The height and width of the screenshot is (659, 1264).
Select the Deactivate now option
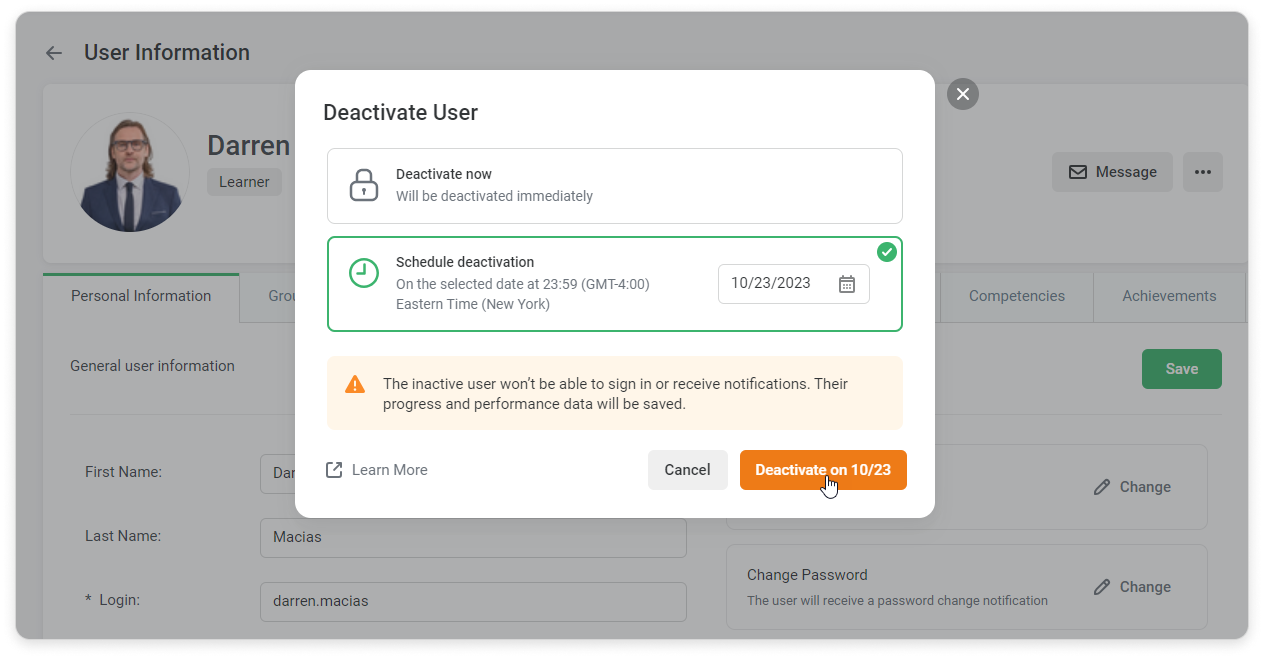614,185
